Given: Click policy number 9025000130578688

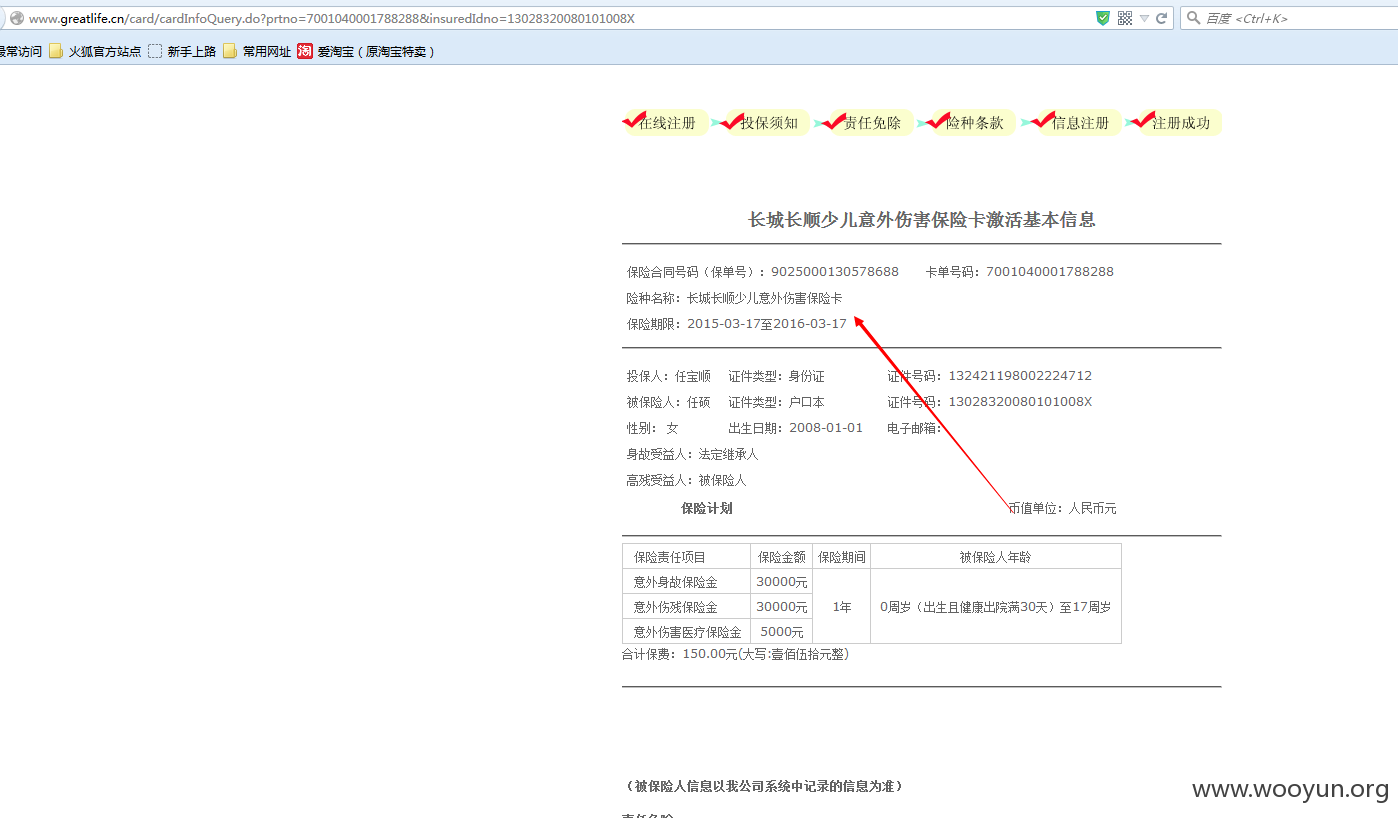Looking at the screenshot, I should (835, 272).
